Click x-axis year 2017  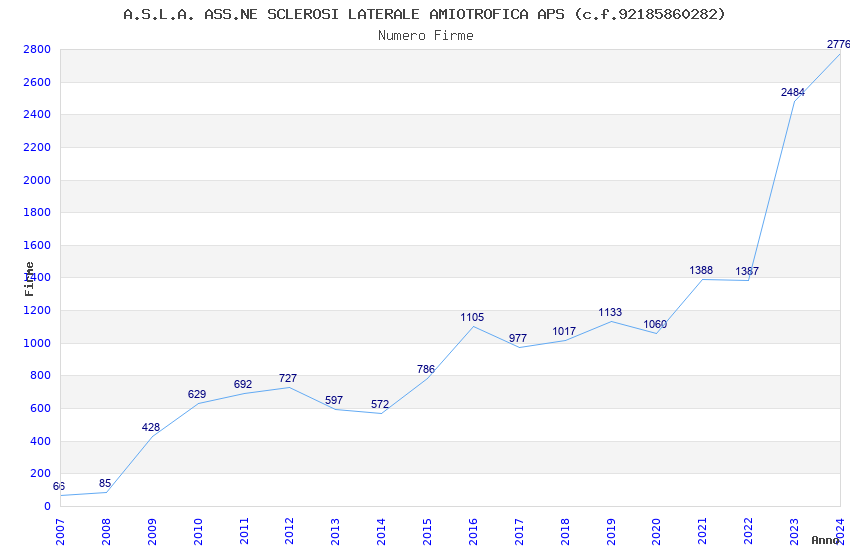[519, 532]
